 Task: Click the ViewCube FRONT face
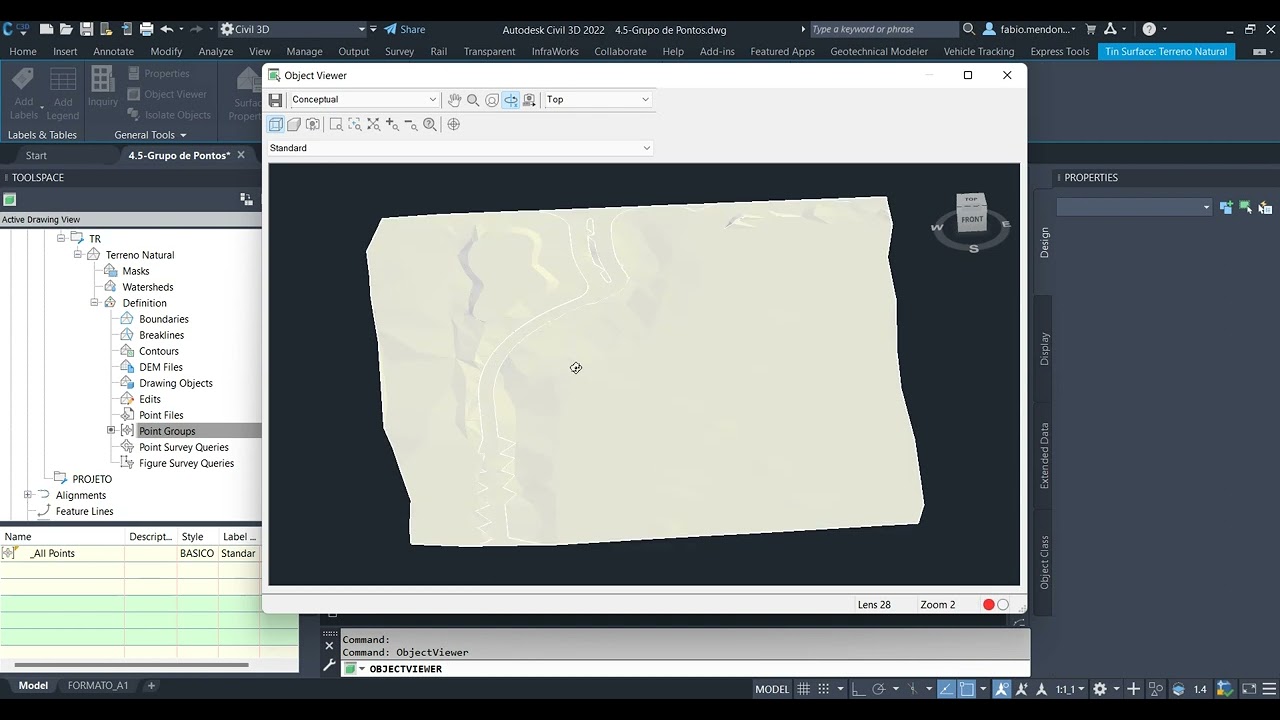[972, 219]
